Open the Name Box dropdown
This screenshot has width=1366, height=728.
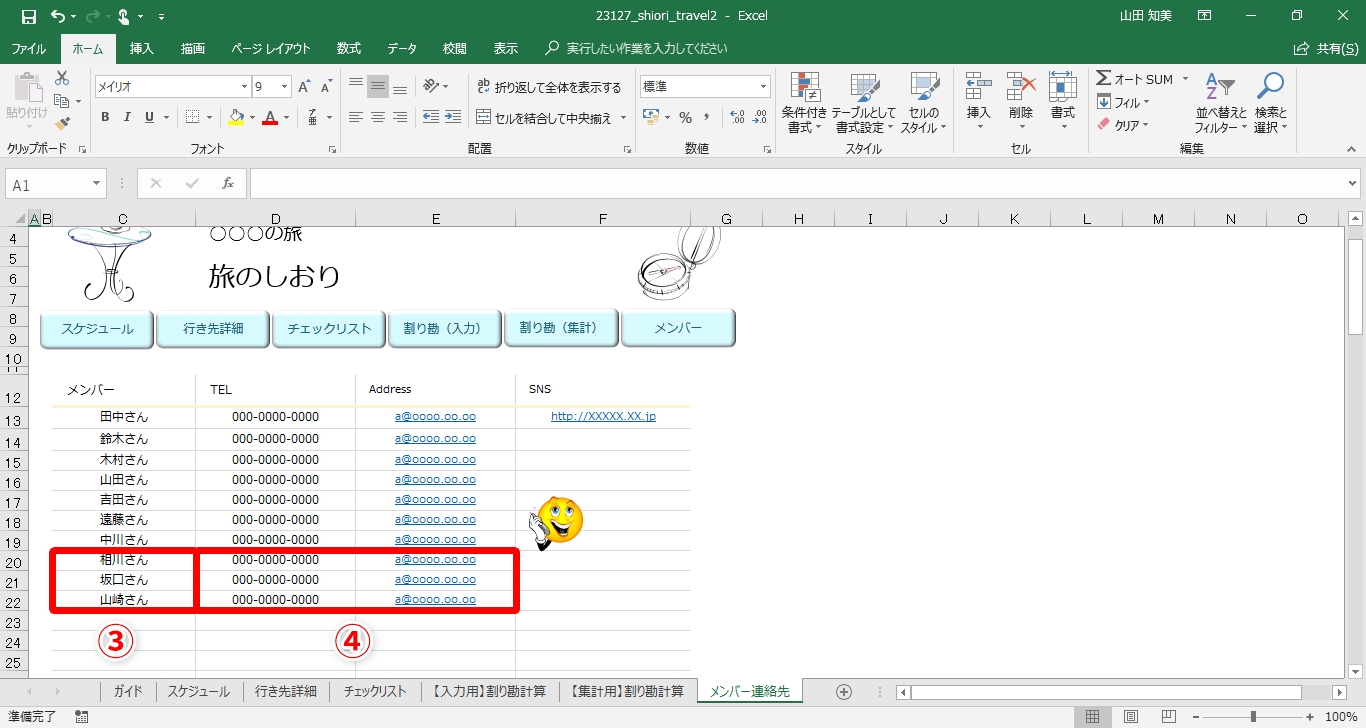coord(97,184)
